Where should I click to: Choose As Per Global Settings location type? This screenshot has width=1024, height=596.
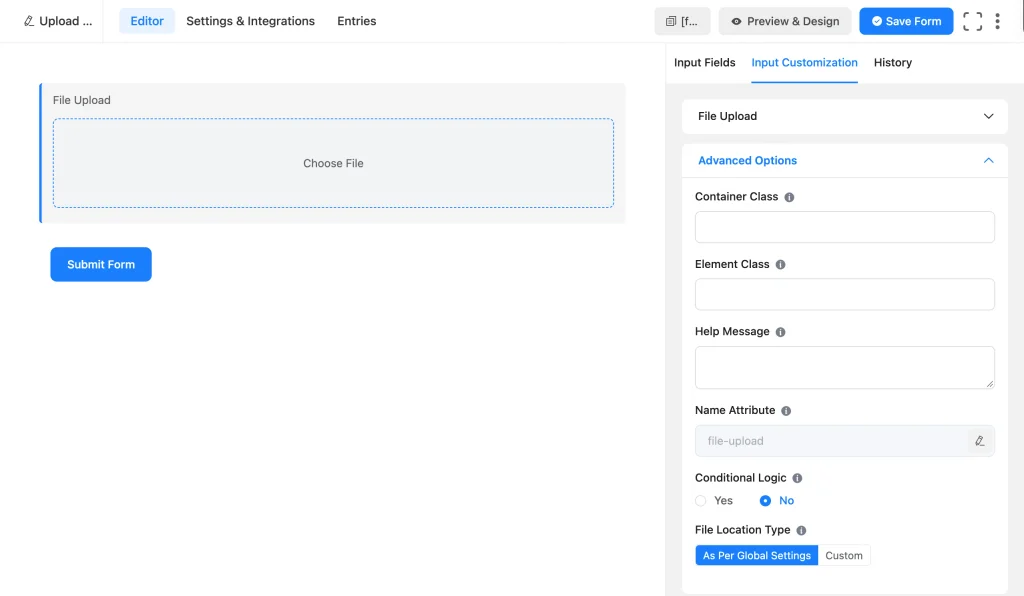(x=756, y=556)
